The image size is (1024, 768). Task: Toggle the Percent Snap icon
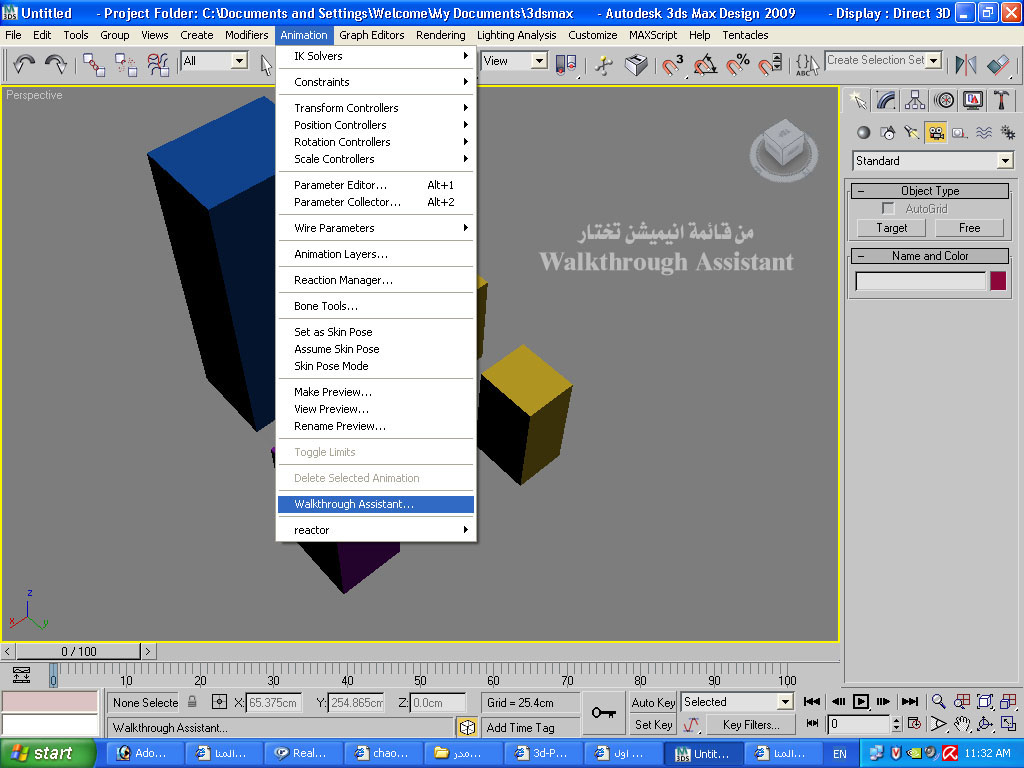pyautogui.click(x=738, y=64)
